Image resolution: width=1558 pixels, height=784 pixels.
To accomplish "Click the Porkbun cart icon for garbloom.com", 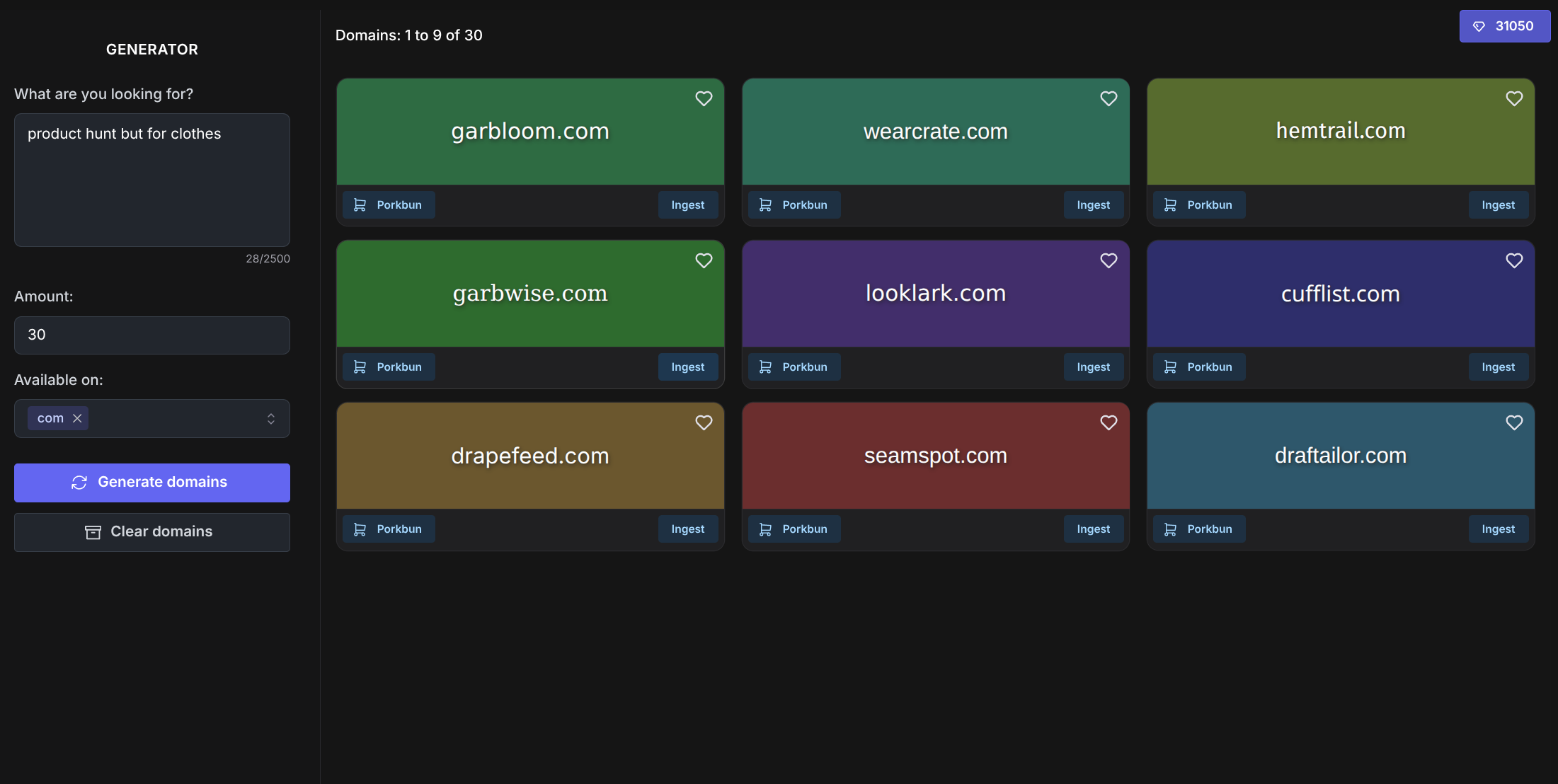I will [x=360, y=204].
